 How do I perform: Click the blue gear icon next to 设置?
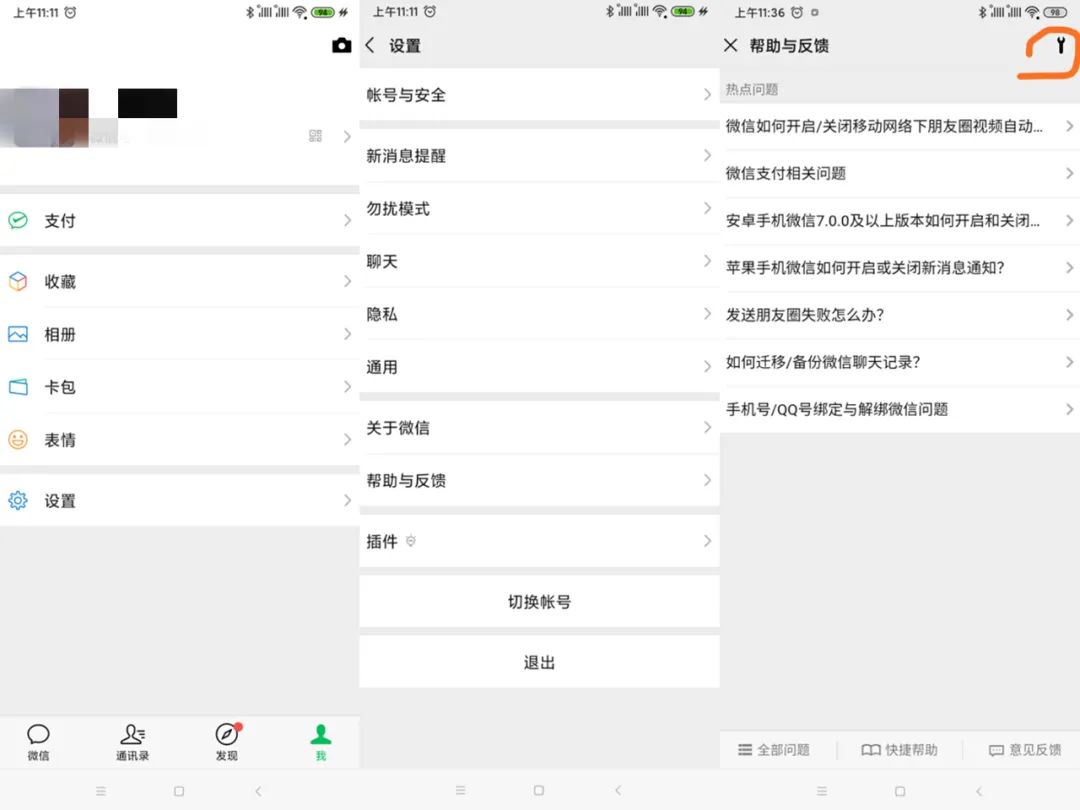point(18,500)
